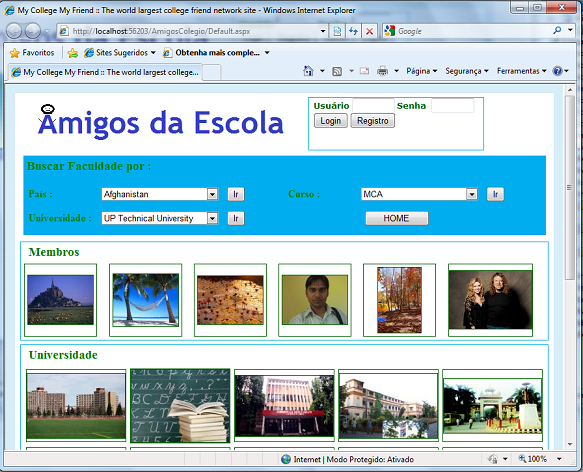Open the Página menu
Screen dimensions: 583x472
tap(421, 71)
